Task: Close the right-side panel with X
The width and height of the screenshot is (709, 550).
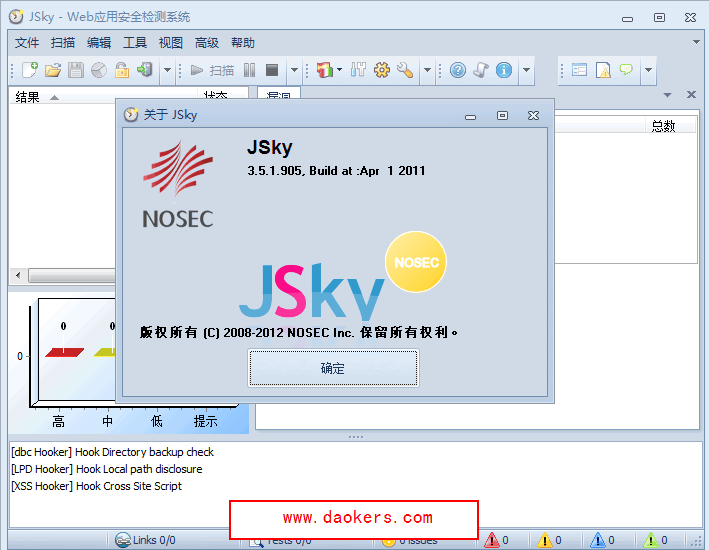Action: point(691,95)
